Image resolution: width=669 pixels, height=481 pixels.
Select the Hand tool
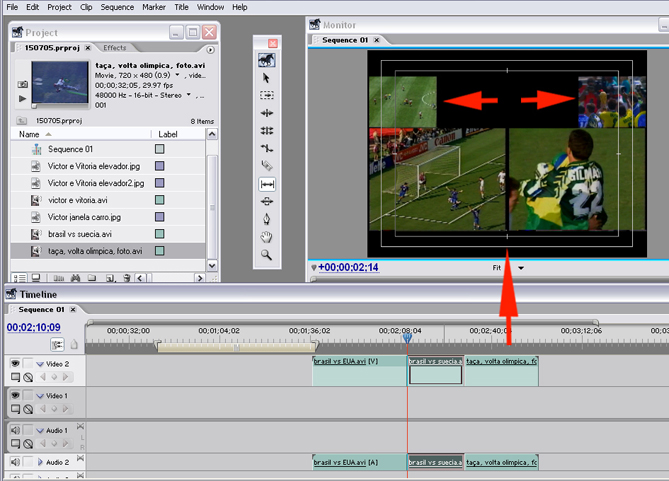click(x=267, y=237)
